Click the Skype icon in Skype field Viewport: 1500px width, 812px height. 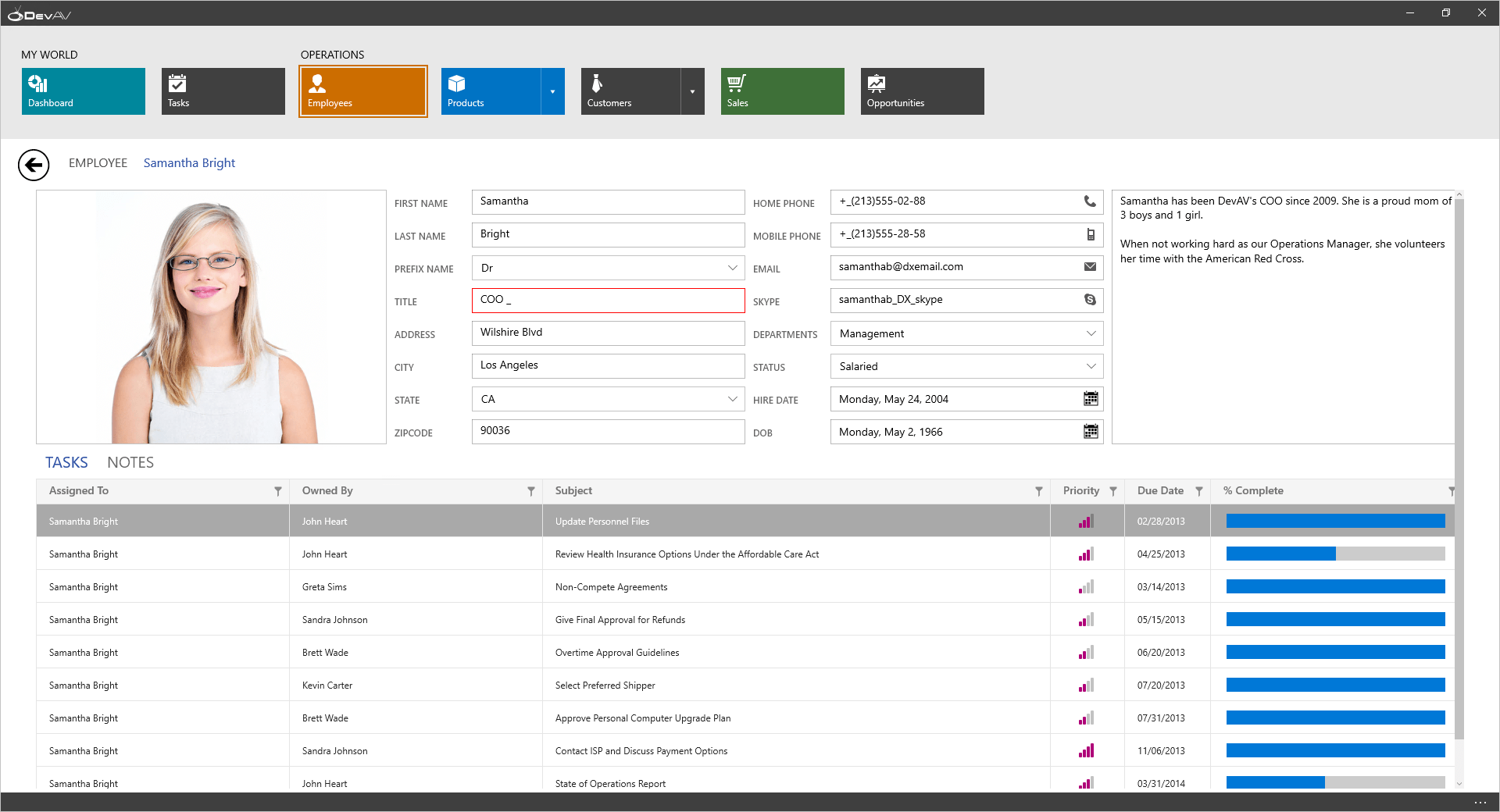tap(1090, 300)
